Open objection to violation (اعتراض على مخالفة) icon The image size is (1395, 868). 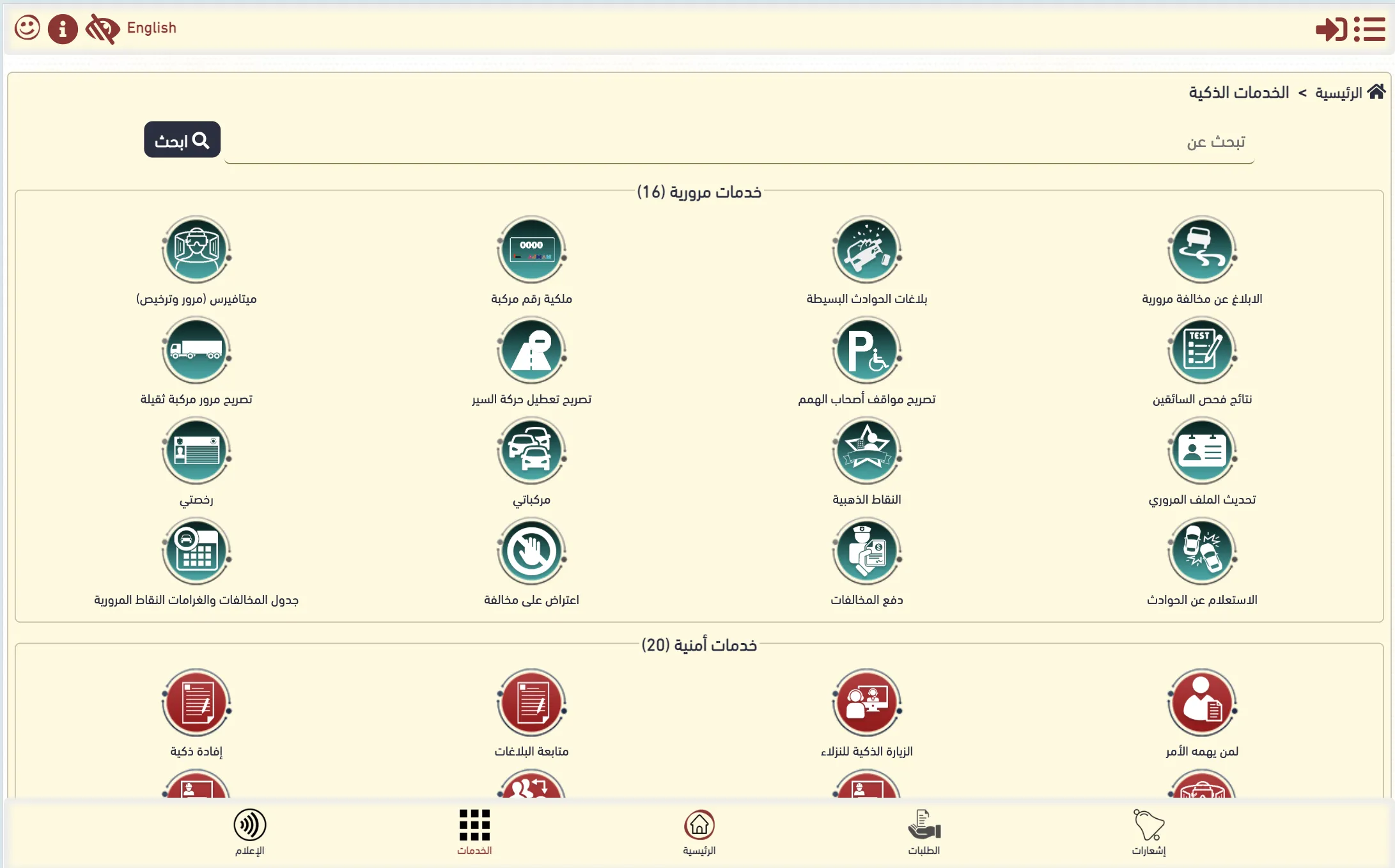[x=532, y=551]
